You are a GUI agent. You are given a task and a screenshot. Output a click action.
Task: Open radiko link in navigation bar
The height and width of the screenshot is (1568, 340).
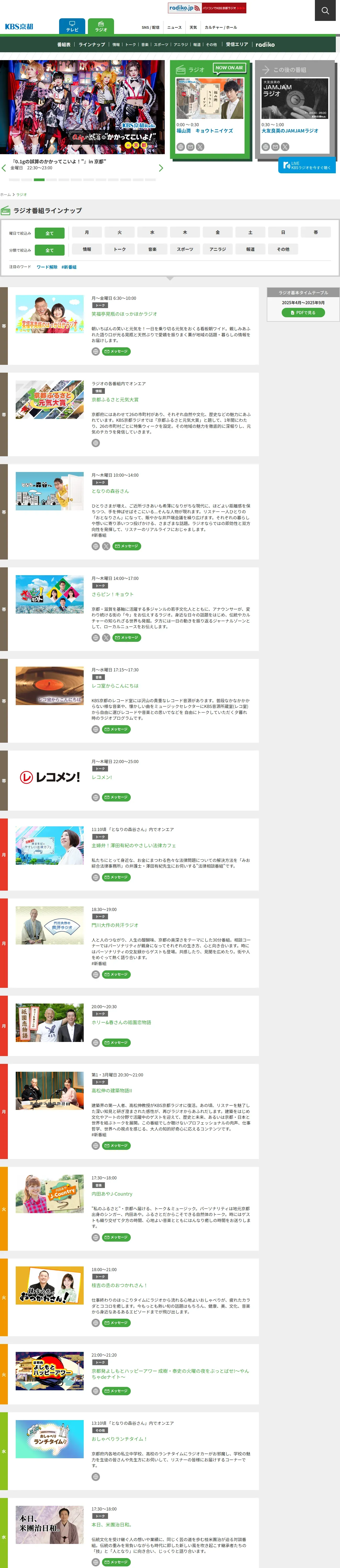(265, 44)
